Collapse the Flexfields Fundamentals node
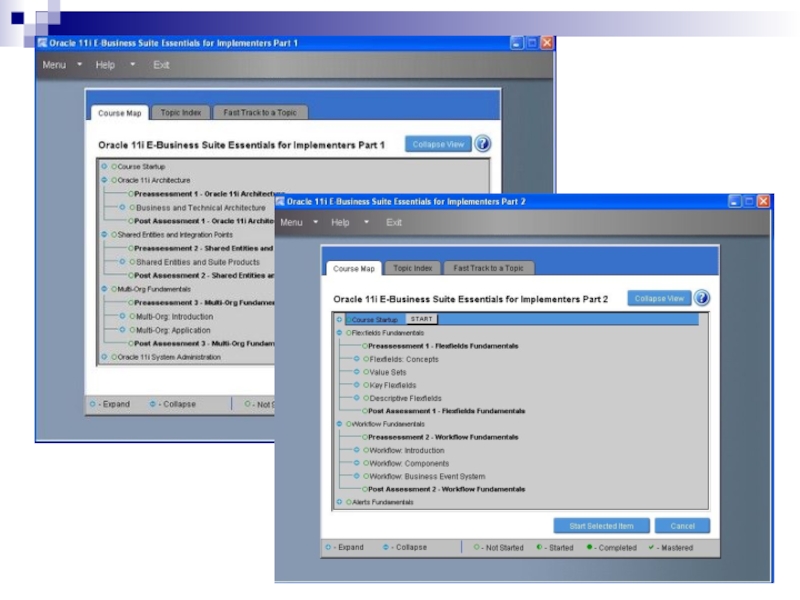Viewport: 800px width, 600px height. 339,333
